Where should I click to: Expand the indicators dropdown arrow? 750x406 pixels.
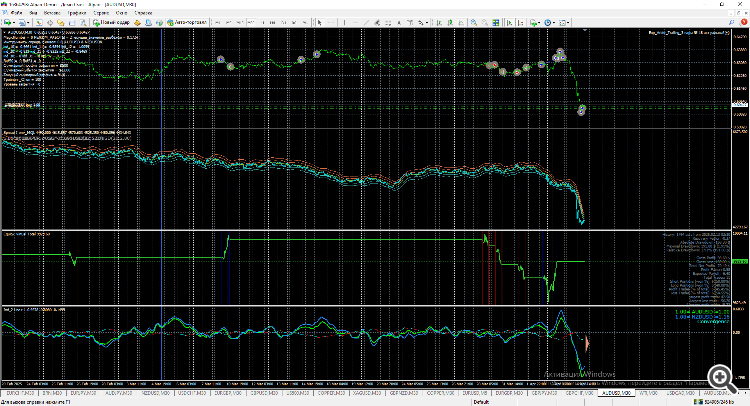[x=539, y=22]
